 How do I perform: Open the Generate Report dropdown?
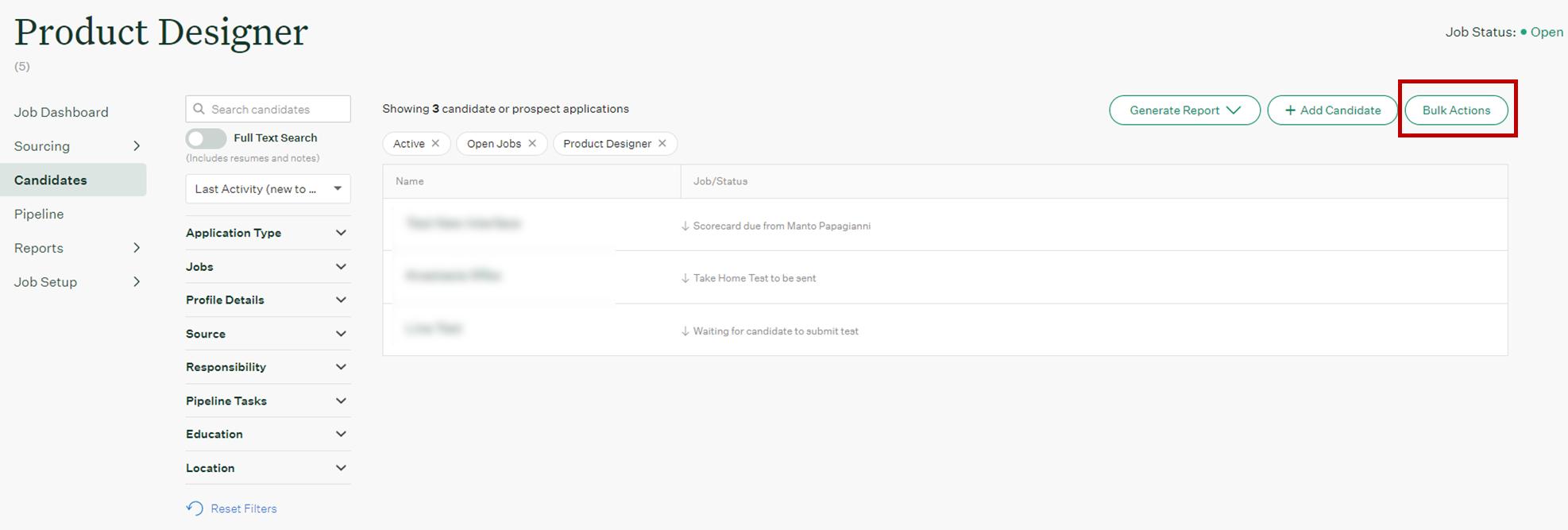pos(1184,110)
